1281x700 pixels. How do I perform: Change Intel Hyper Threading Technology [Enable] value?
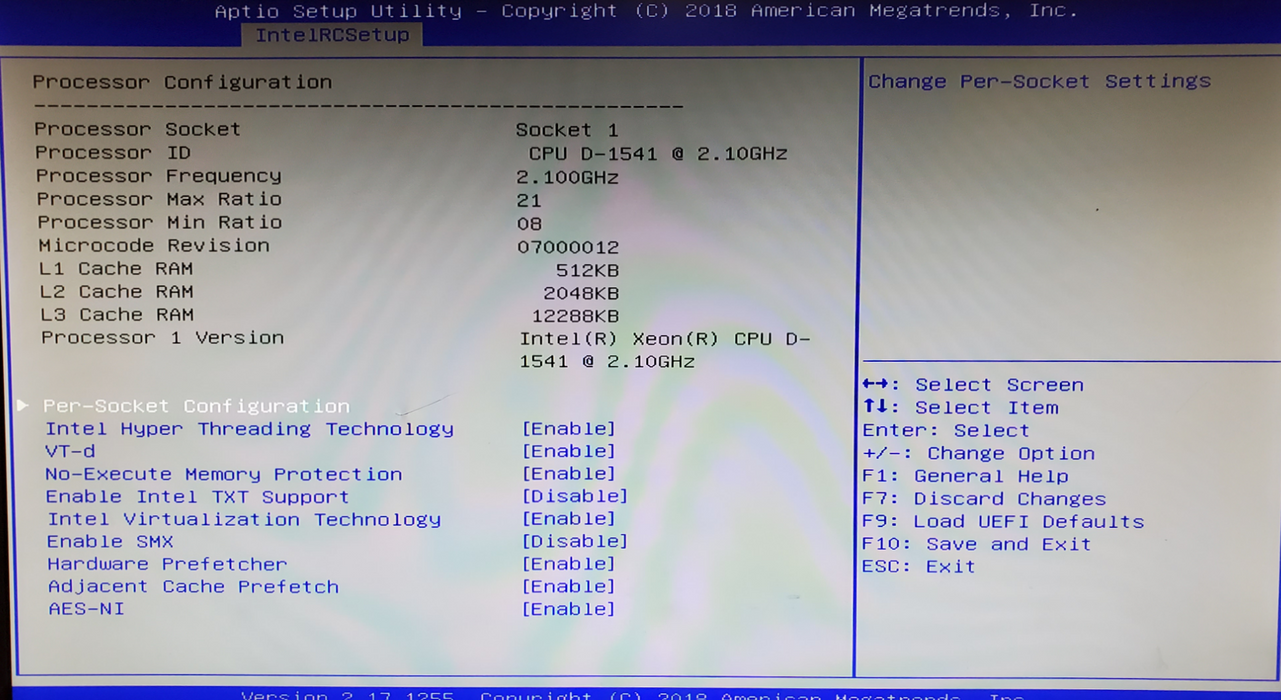569,429
